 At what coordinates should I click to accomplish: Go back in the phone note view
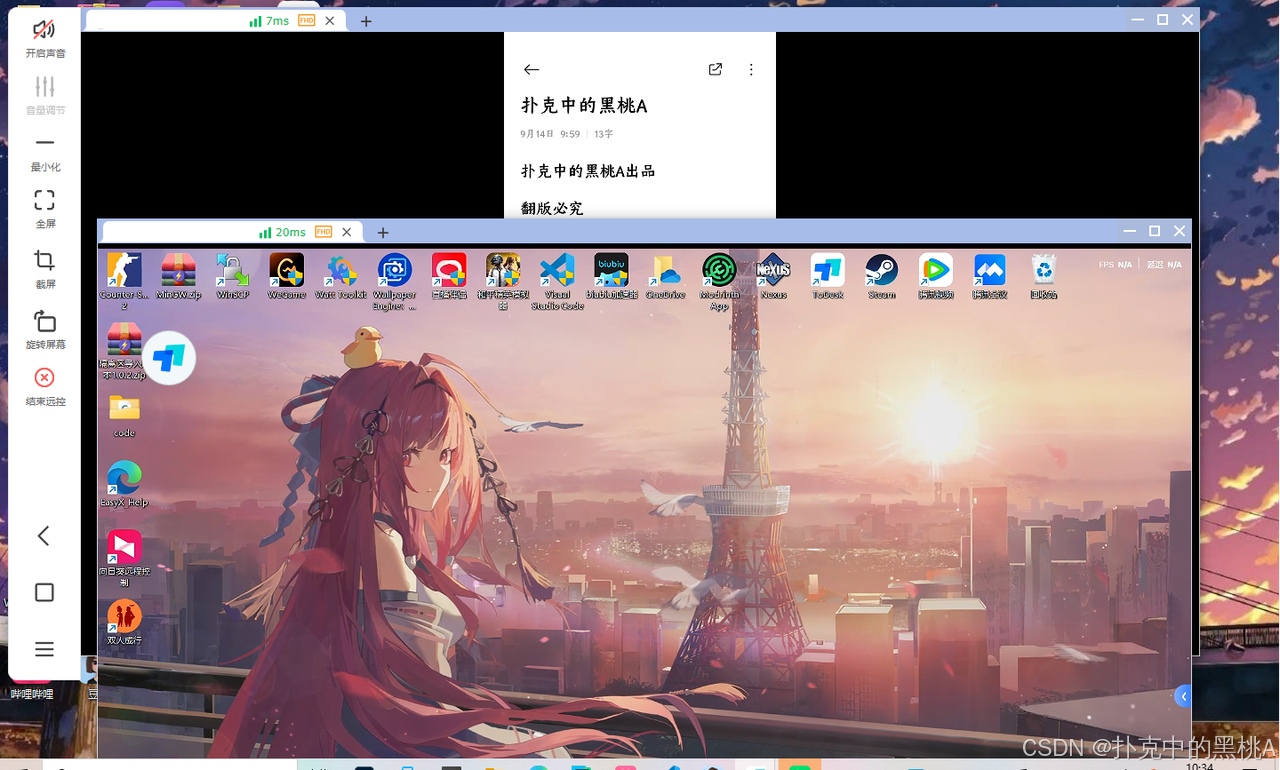531,70
